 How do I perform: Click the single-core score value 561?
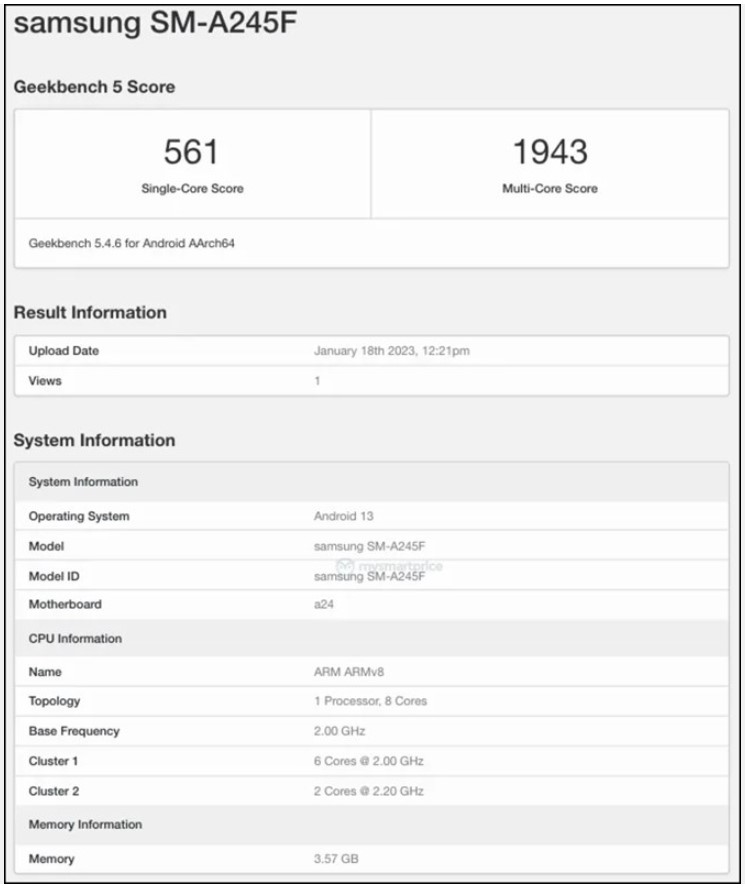pos(191,151)
